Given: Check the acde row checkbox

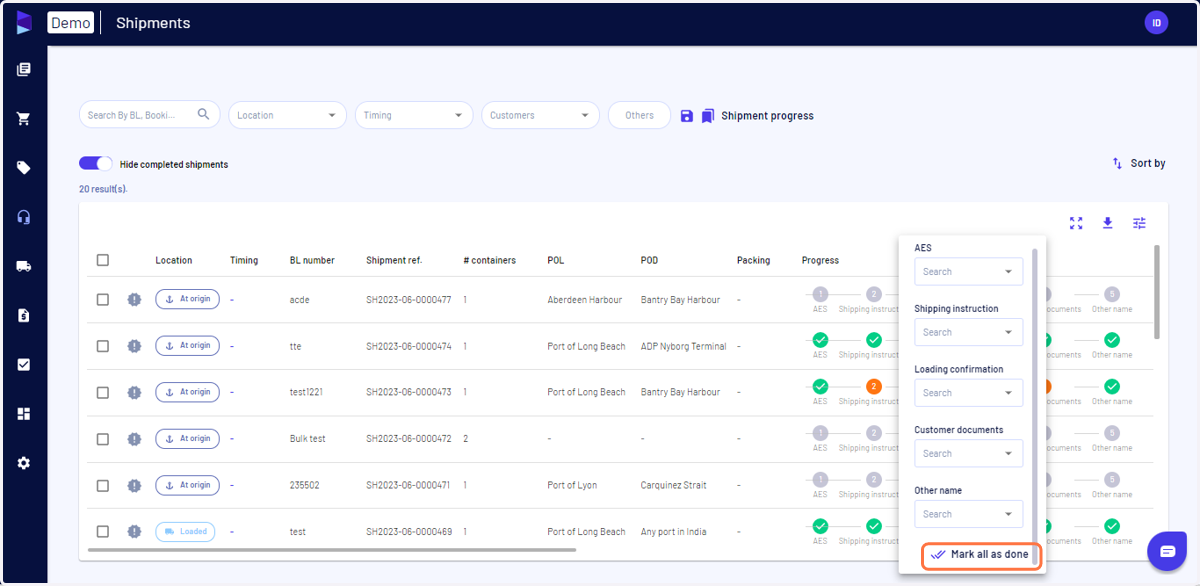Looking at the screenshot, I should click(102, 299).
